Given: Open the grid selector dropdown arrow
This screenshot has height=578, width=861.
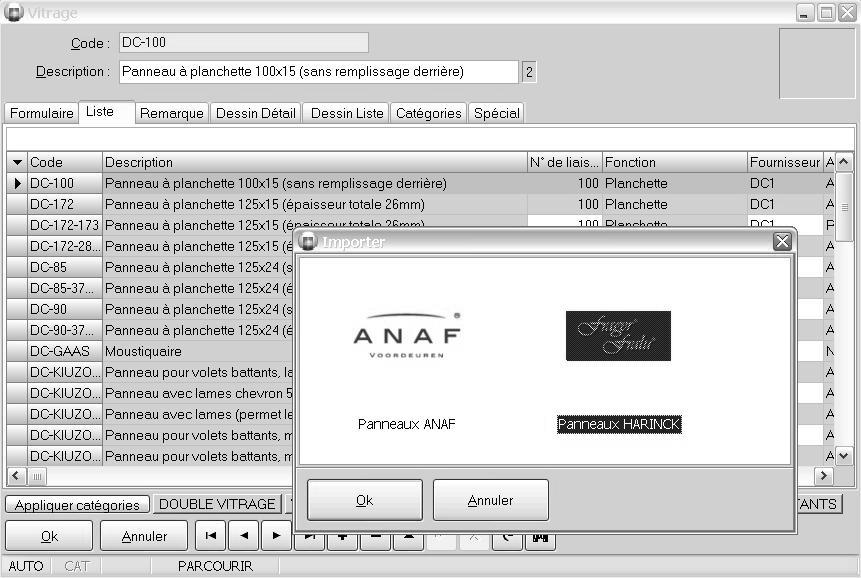Looking at the screenshot, I should pos(17,162).
